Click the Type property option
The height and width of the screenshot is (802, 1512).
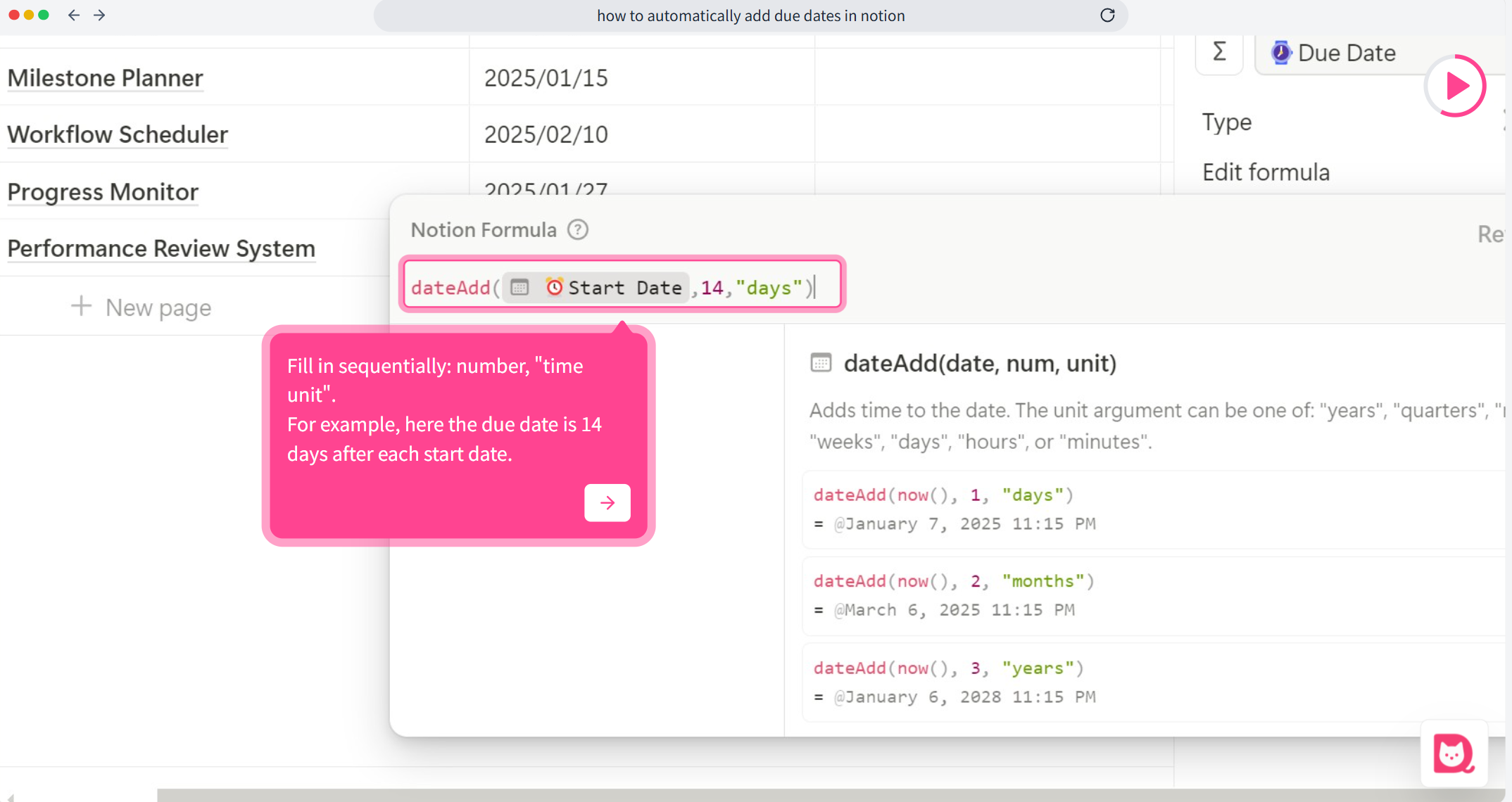click(1227, 122)
